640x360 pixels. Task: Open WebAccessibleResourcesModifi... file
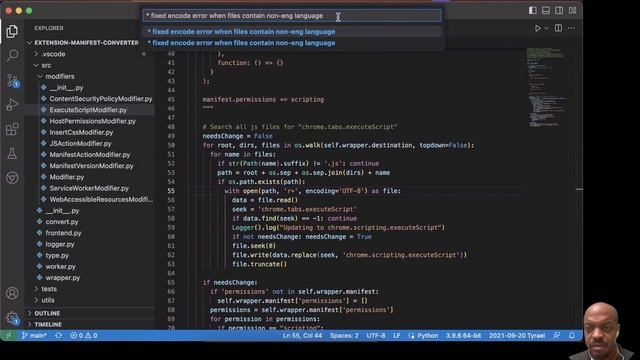pos(101,200)
